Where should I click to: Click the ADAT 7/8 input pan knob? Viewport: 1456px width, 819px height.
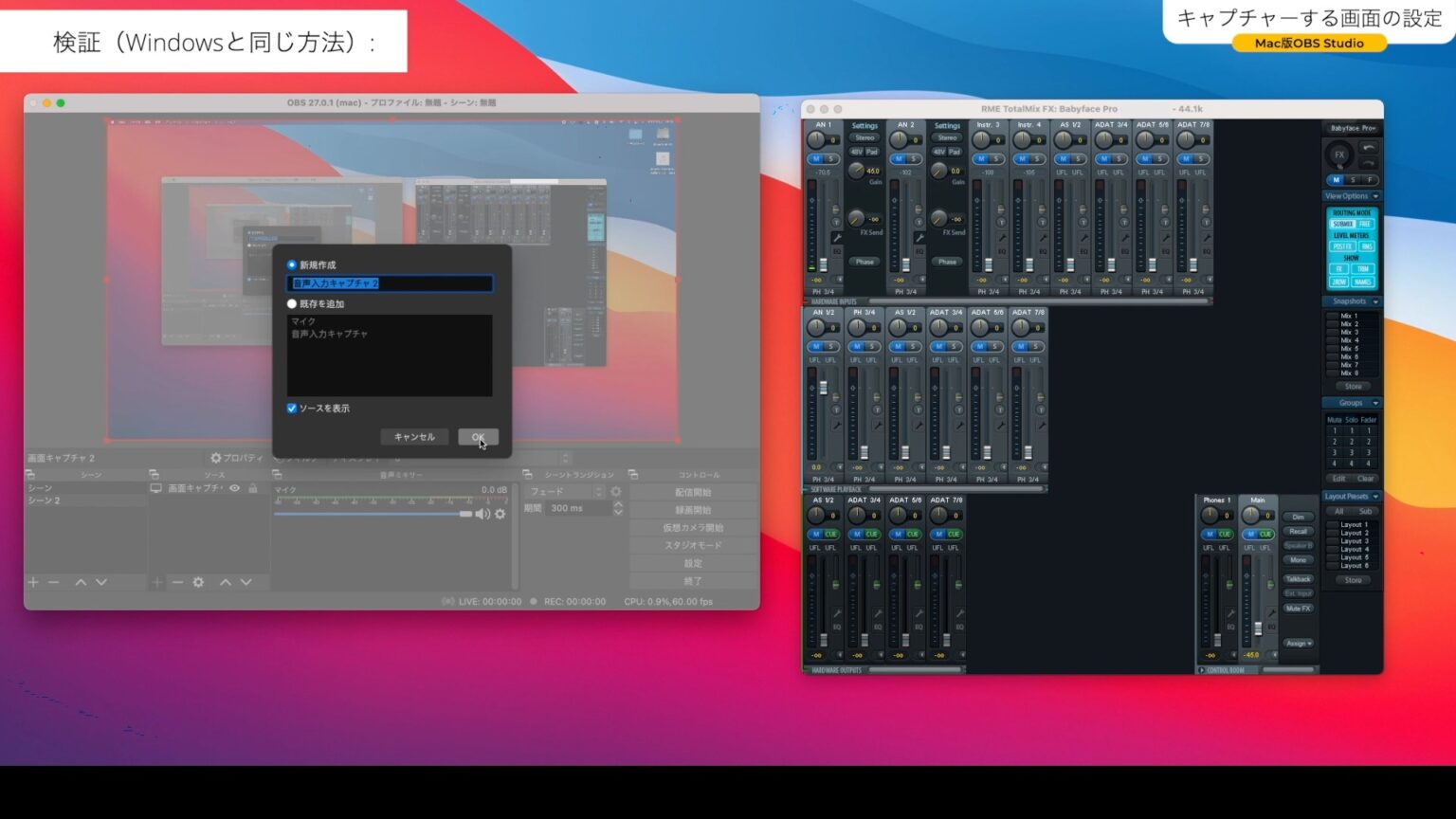click(1187, 140)
